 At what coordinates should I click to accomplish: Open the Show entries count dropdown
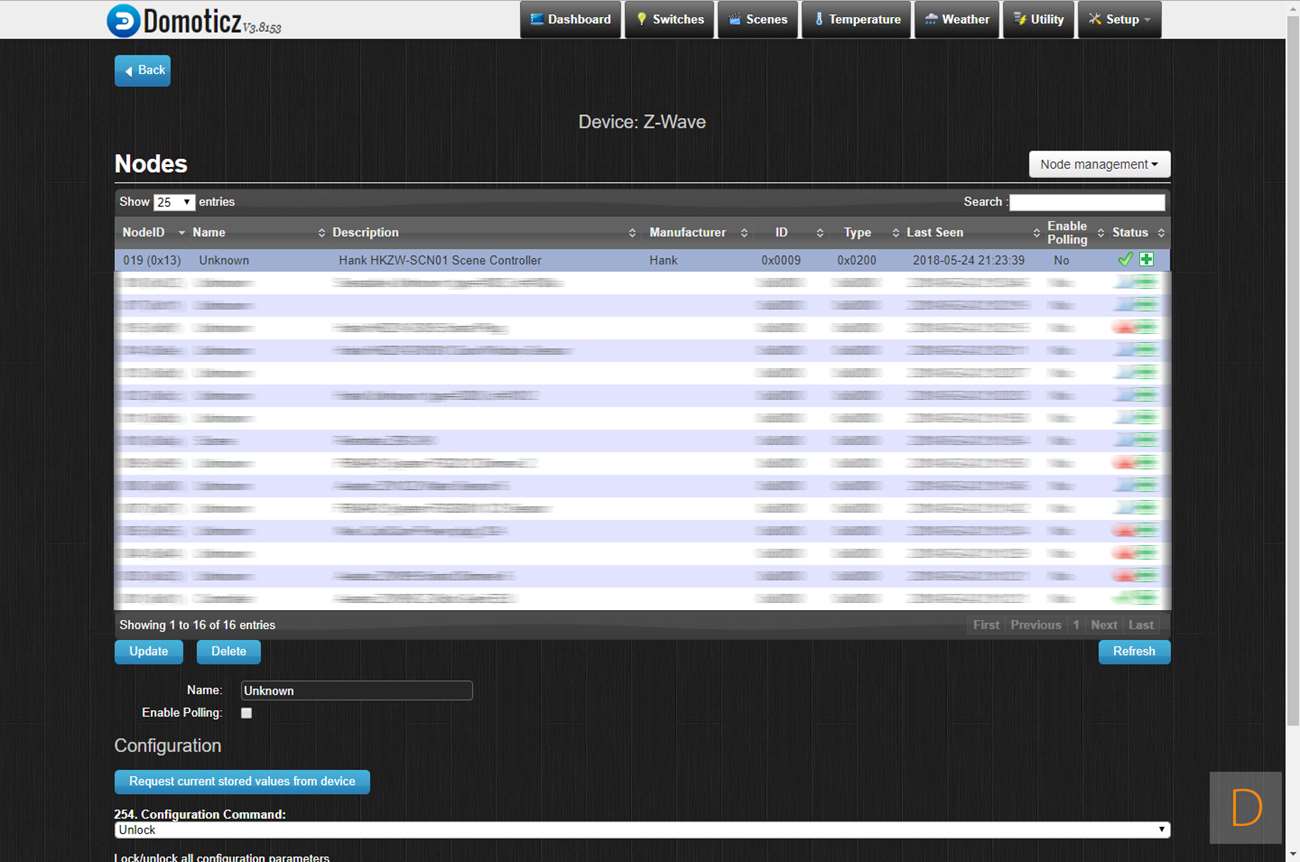[x=174, y=202]
